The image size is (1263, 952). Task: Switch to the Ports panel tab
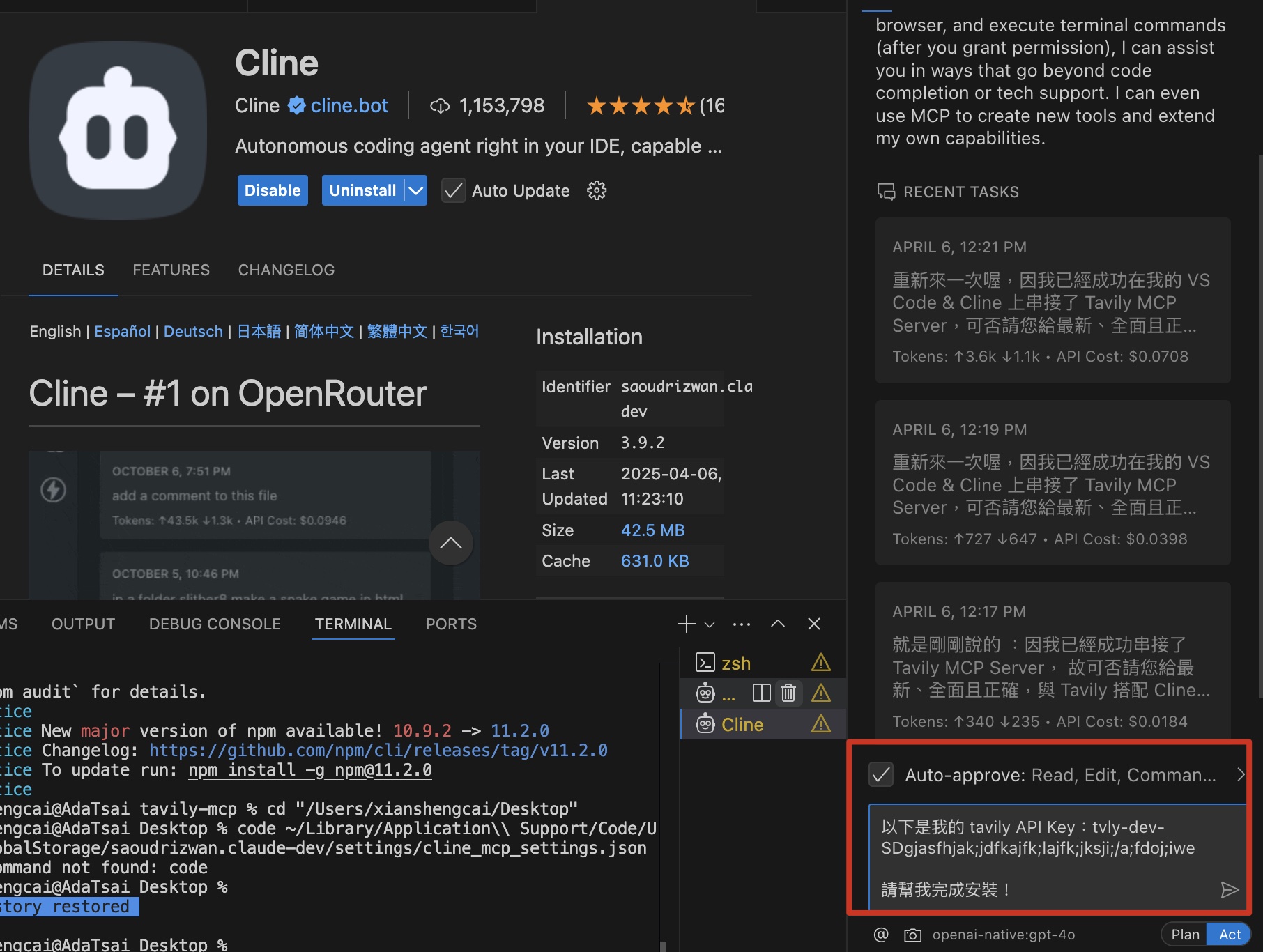pyautogui.click(x=451, y=624)
